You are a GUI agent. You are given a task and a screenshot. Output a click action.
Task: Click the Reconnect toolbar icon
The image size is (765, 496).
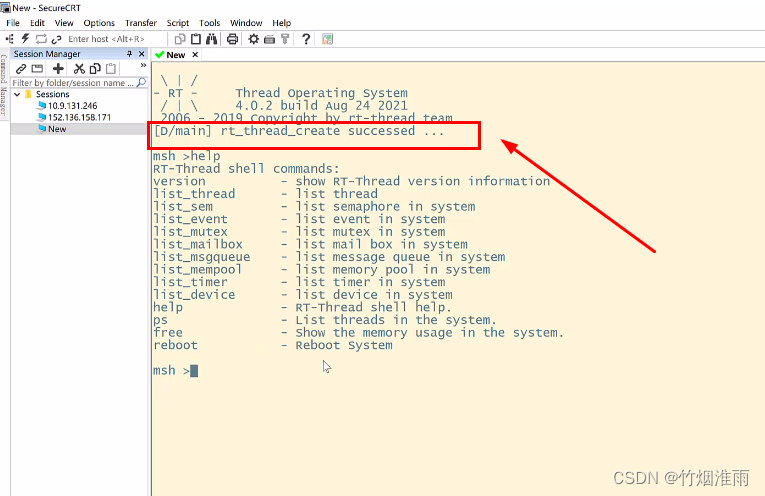41,39
